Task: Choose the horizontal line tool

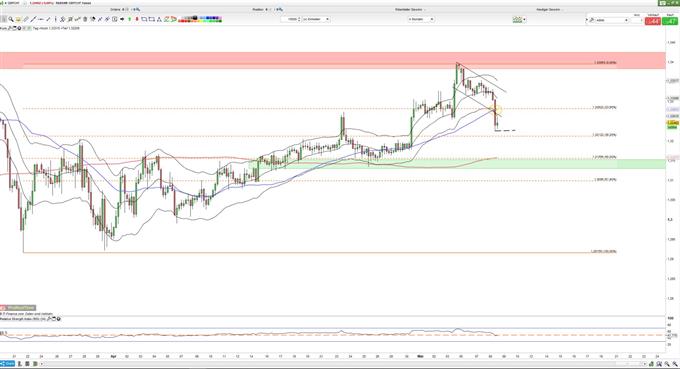Action: coord(41,19)
